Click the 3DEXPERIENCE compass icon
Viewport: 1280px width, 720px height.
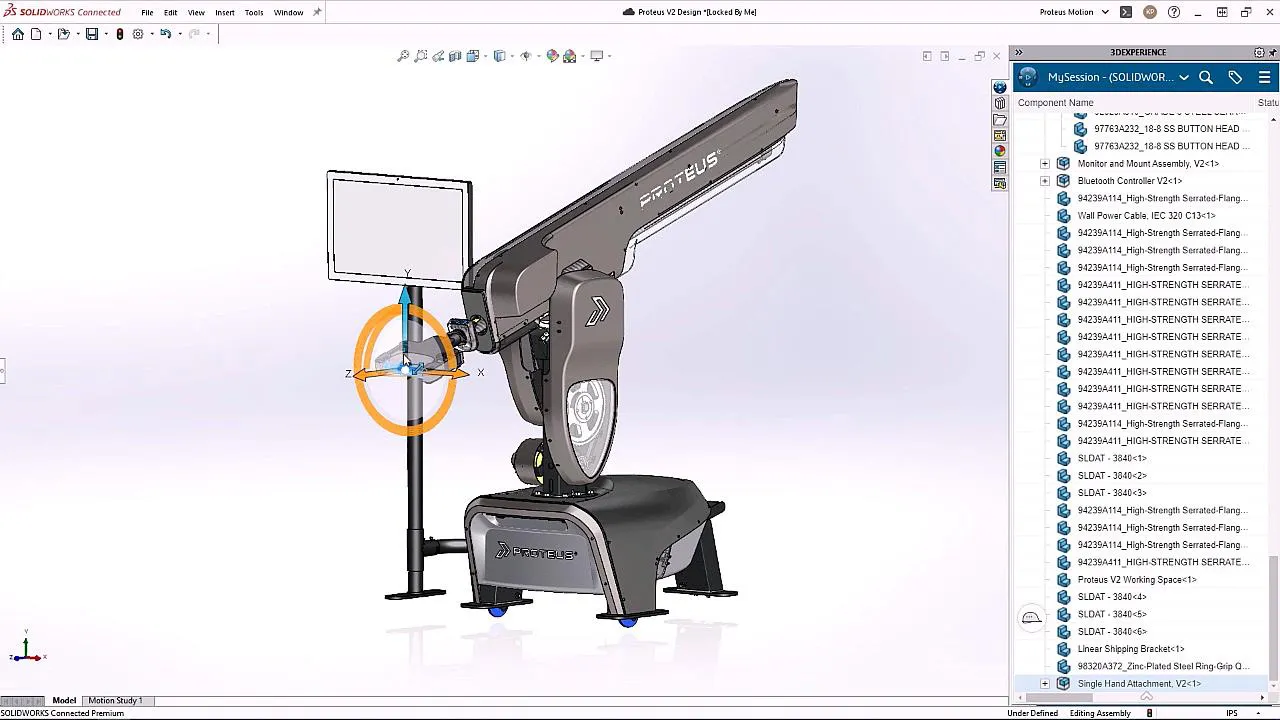coord(1028,77)
